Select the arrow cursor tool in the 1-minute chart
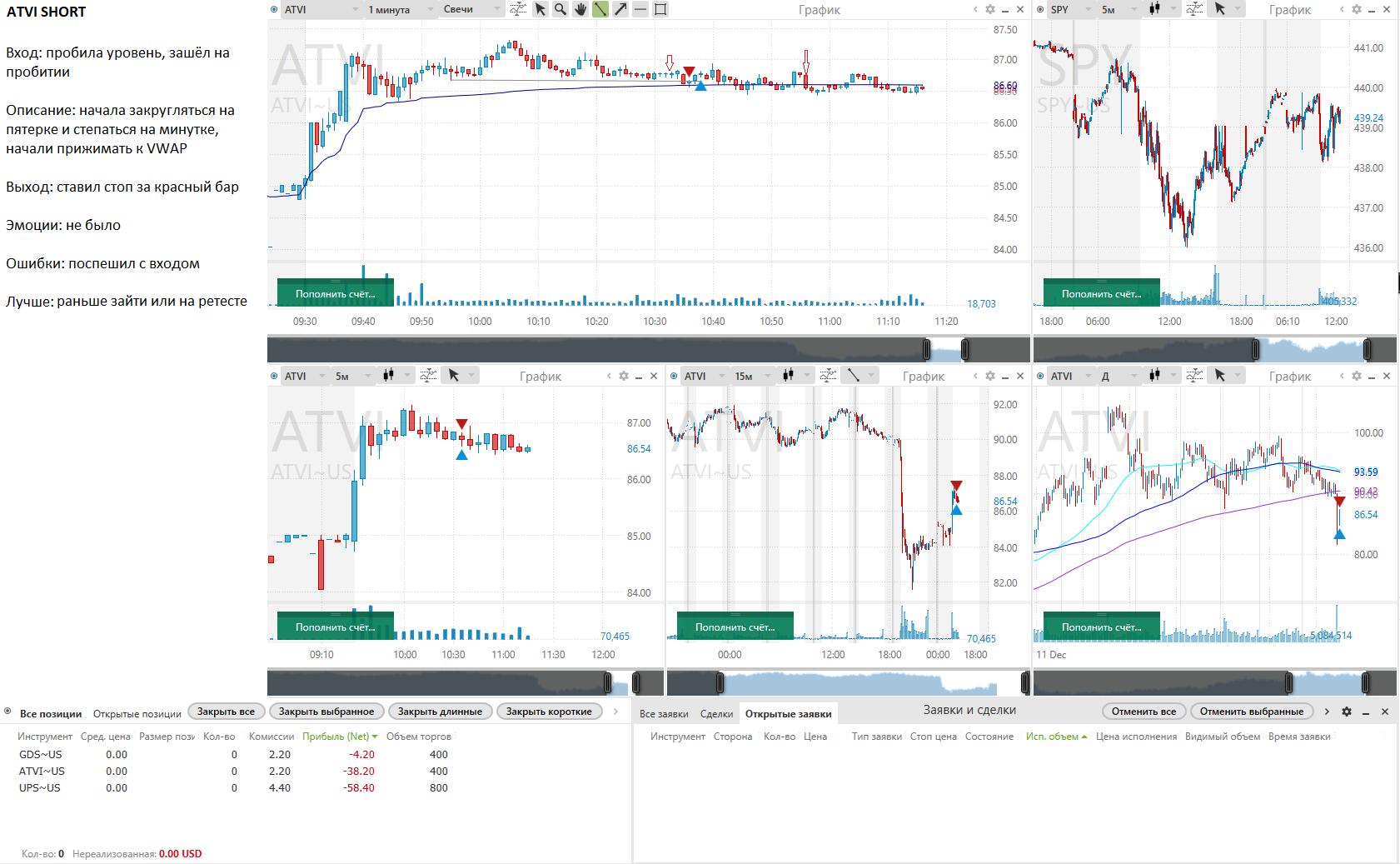The width and height of the screenshot is (1400, 864). [541, 9]
